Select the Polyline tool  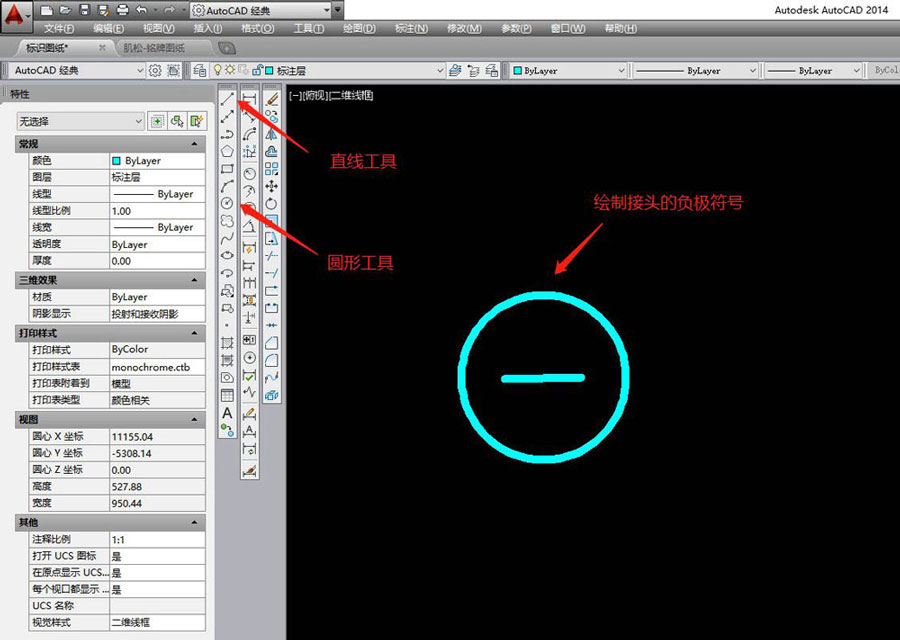tap(227, 134)
